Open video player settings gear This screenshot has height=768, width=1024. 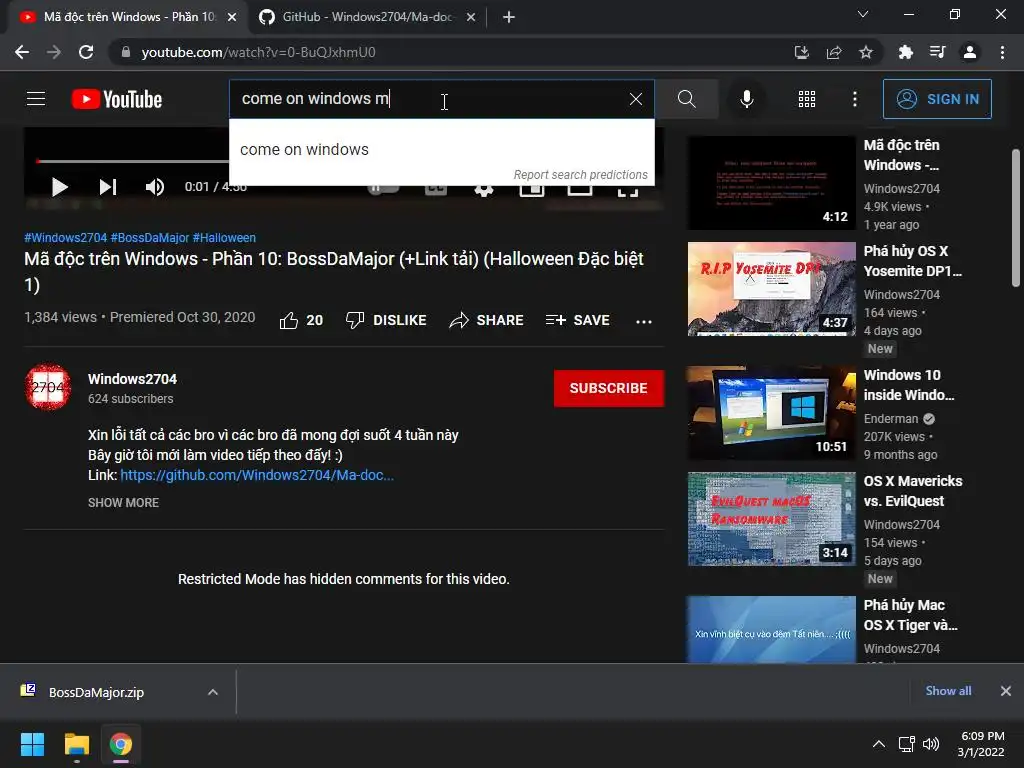pos(483,189)
